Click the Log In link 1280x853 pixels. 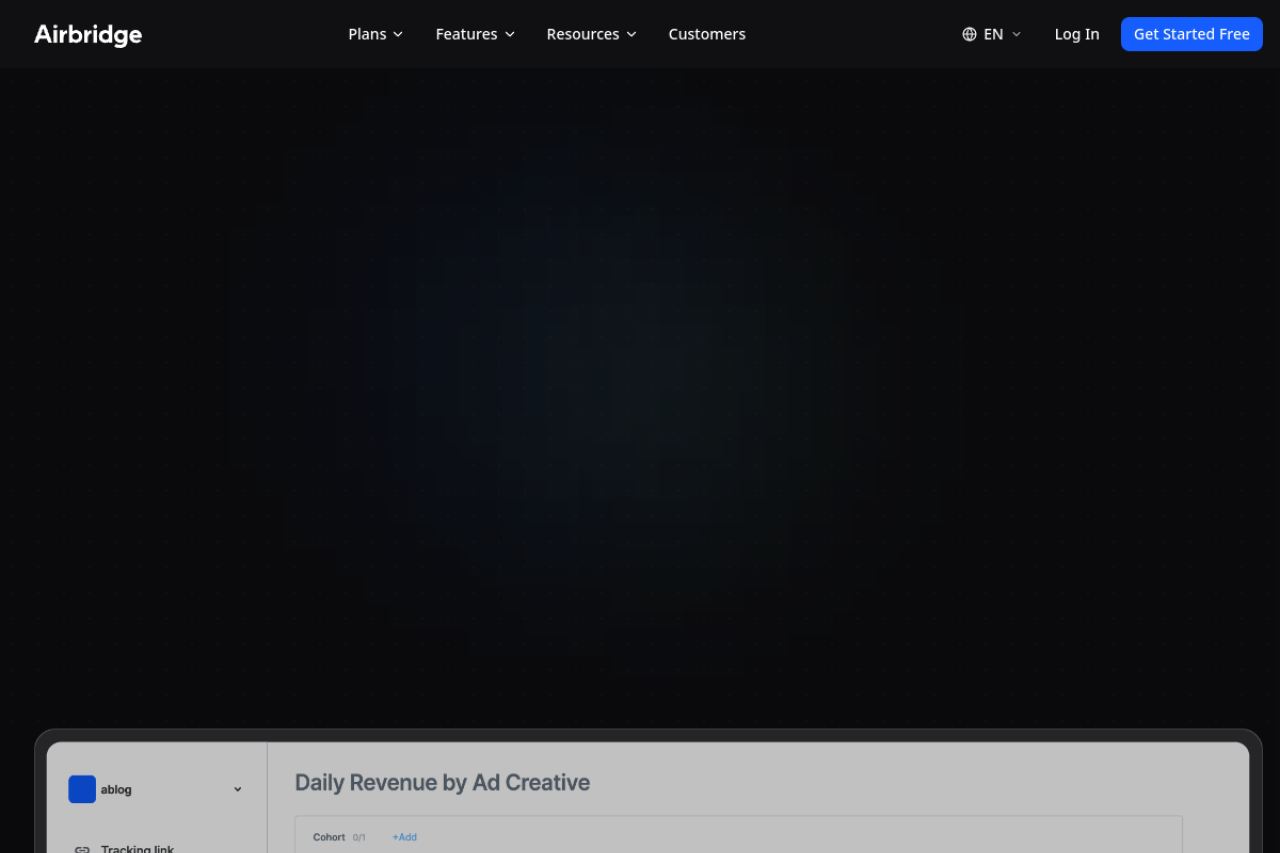1077,34
